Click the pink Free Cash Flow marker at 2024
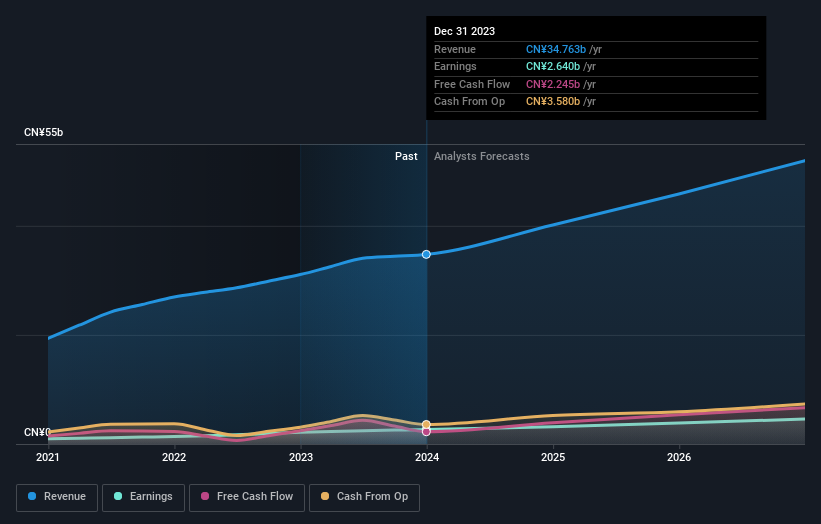 (x=426, y=432)
